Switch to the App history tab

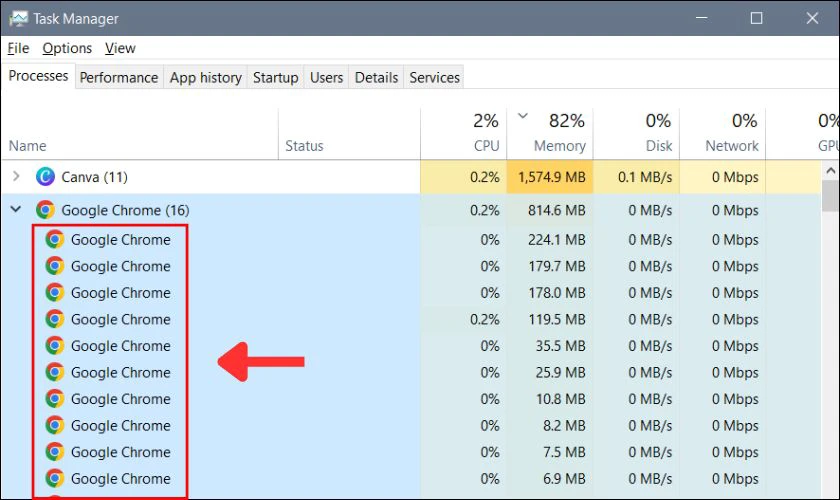[x=206, y=78]
